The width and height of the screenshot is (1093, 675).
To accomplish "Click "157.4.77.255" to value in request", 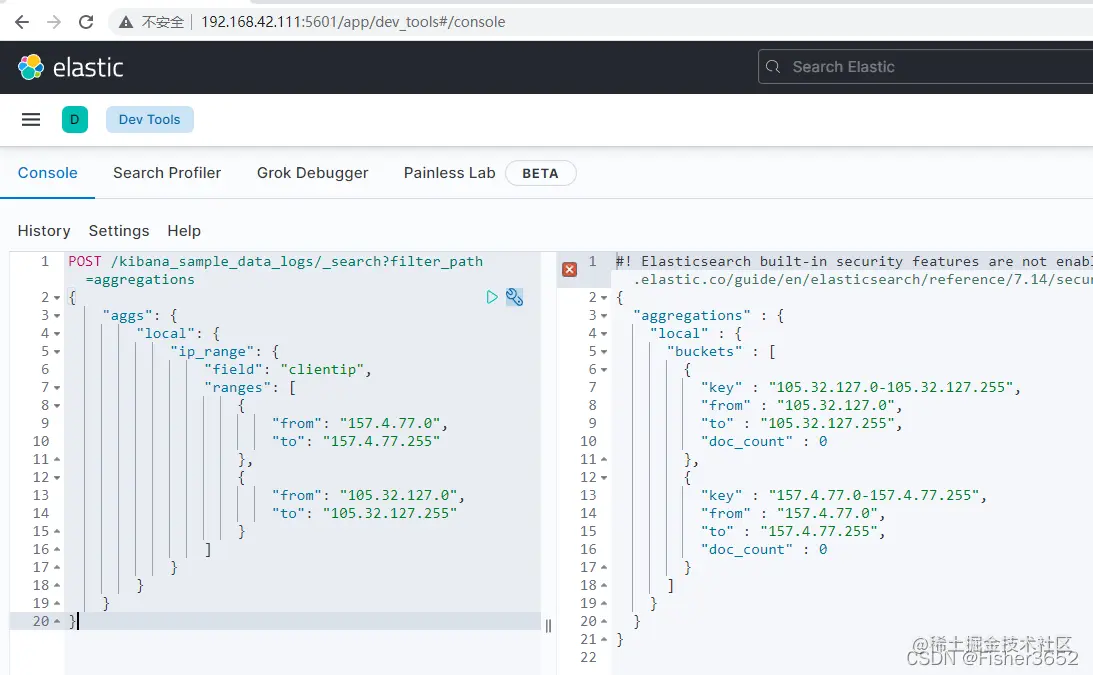I will click(382, 441).
